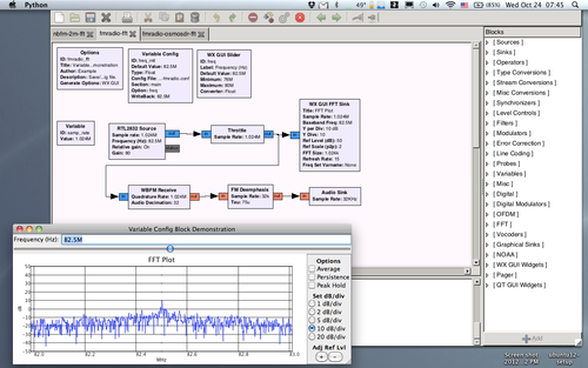Enable the Peak Hold checkbox
Image resolution: width=588 pixels, height=368 pixels.
pos(312,285)
